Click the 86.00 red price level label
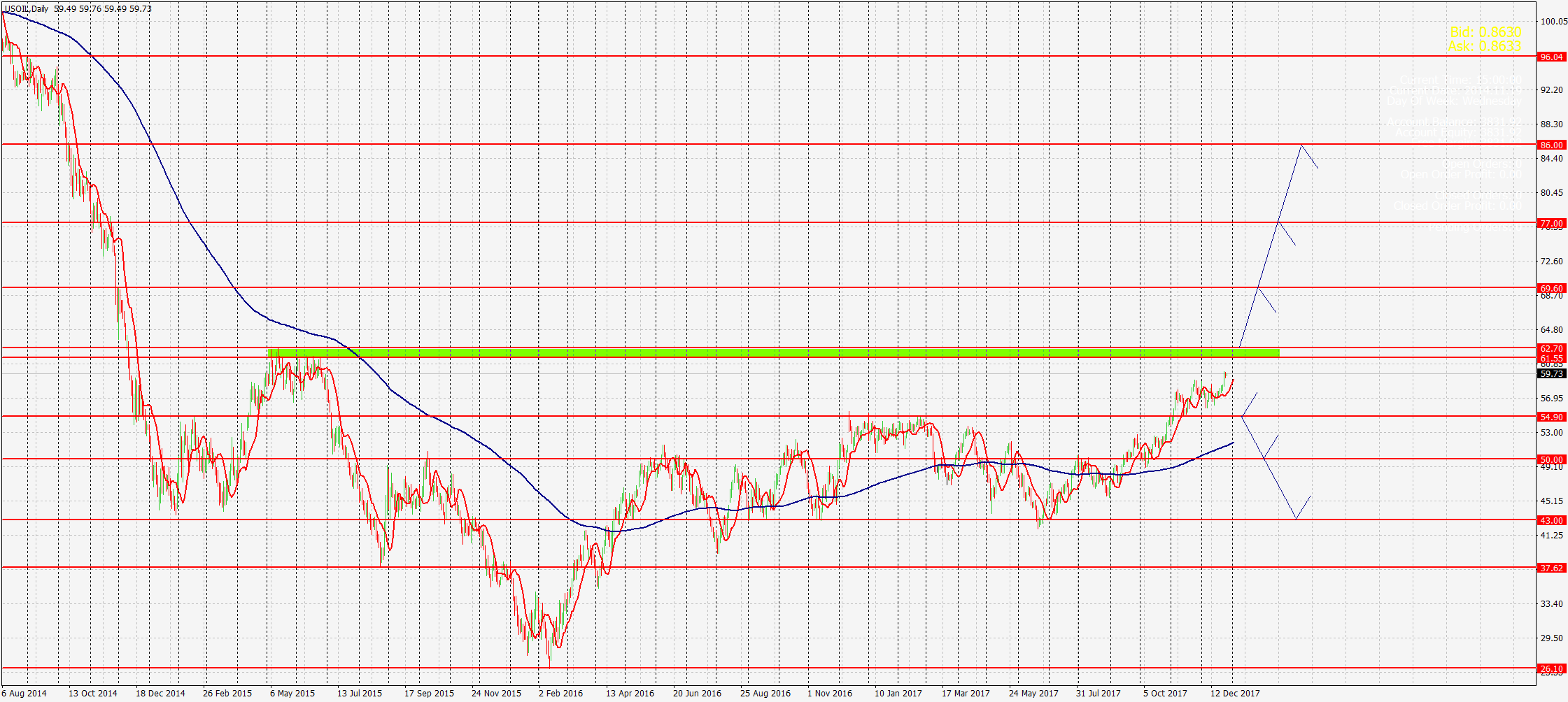 (x=1551, y=145)
